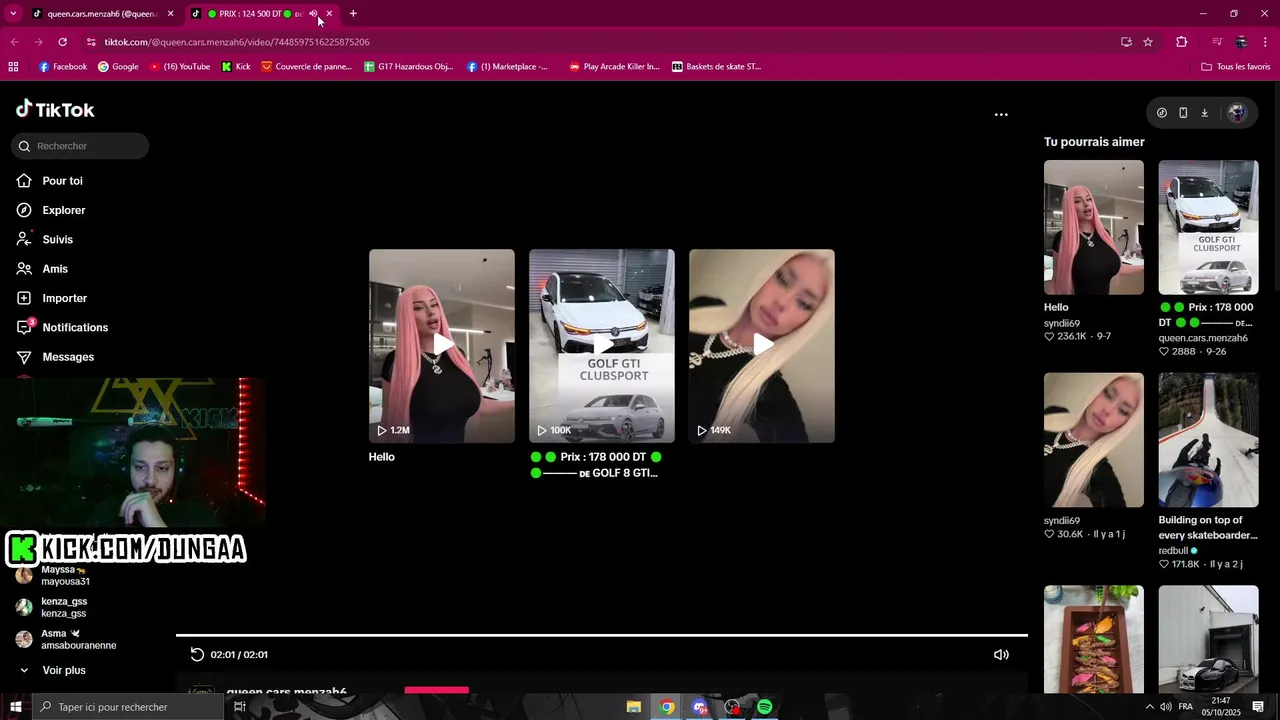Open queen.cars.menzah6 account link in recommendations
Viewport: 1280px width, 720px height.
point(1203,338)
